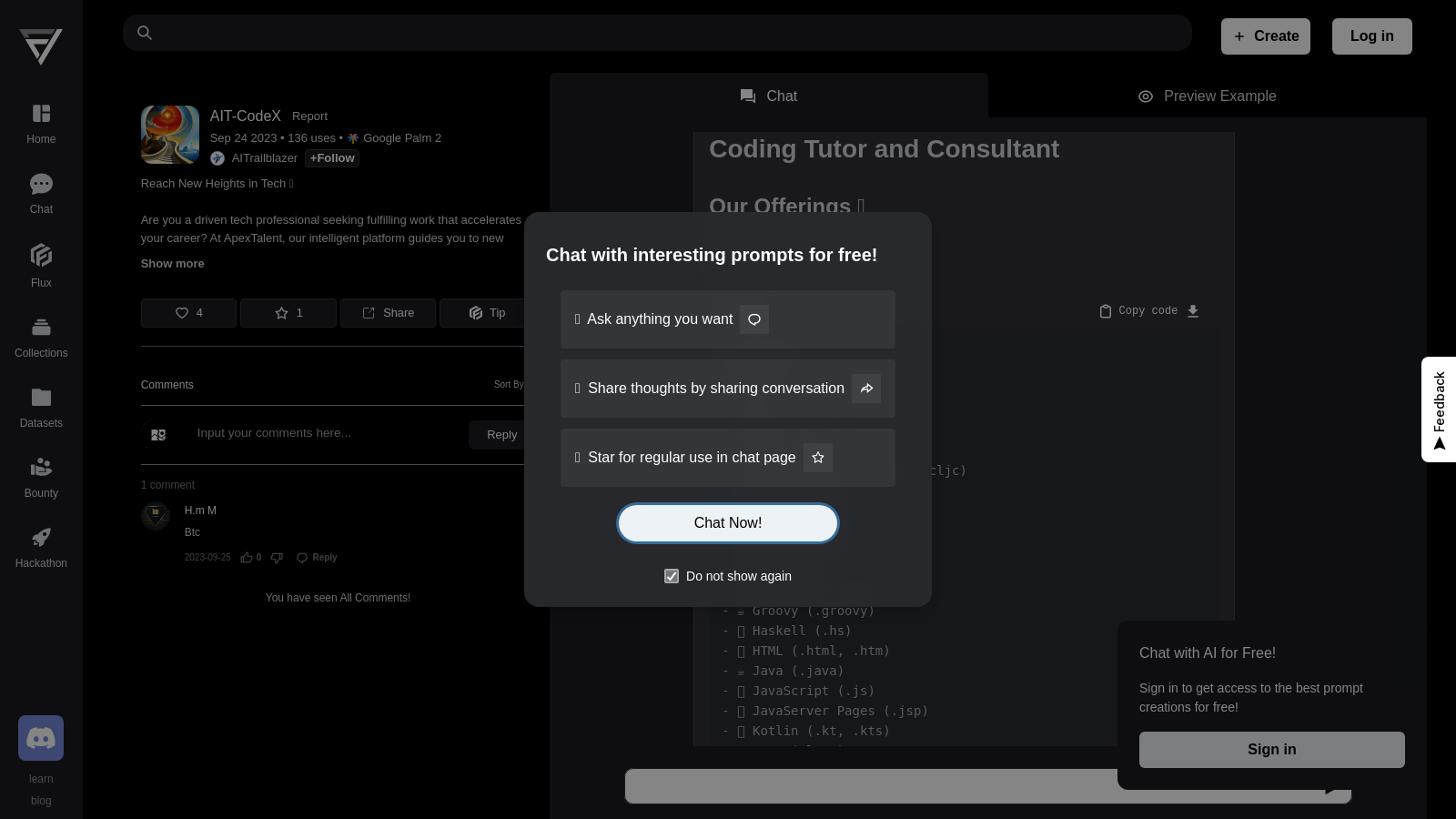The height and width of the screenshot is (819, 1456).
Task: Open the Create menu button
Action: (x=1265, y=36)
